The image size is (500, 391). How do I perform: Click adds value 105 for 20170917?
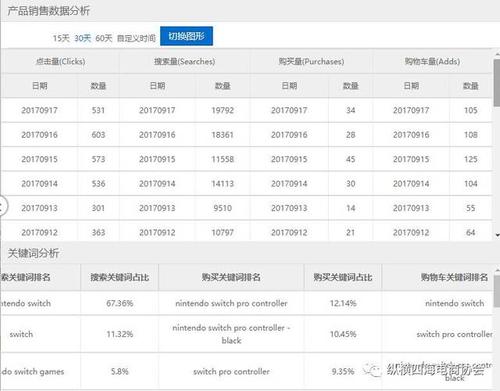pos(471,110)
